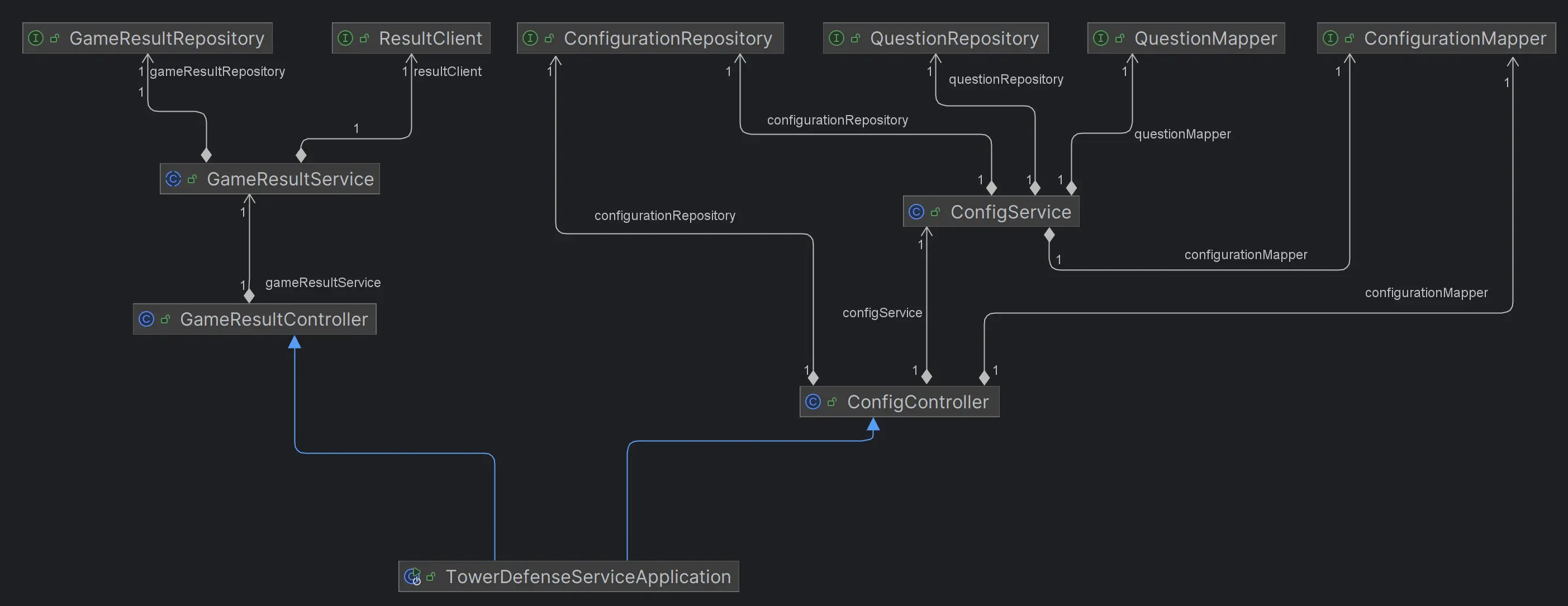Click the class icon of GameResultController
The height and width of the screenshot is (606, 1568).
pyautogui.click(x=146, y=319)
